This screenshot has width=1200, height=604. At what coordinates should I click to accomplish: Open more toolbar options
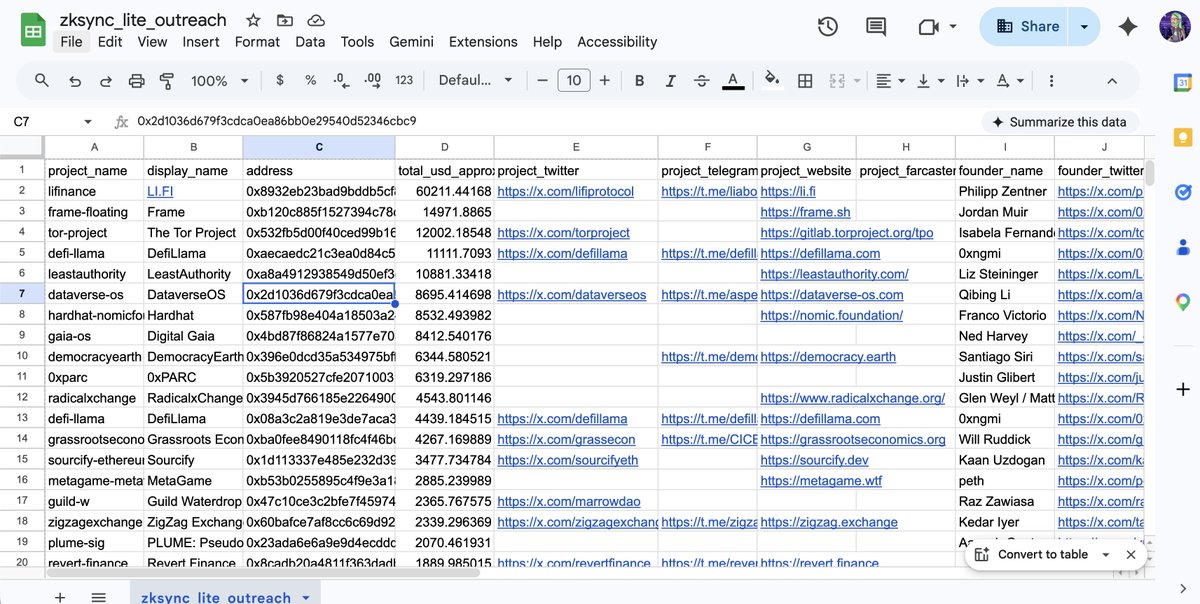[x=1051, y=80]
